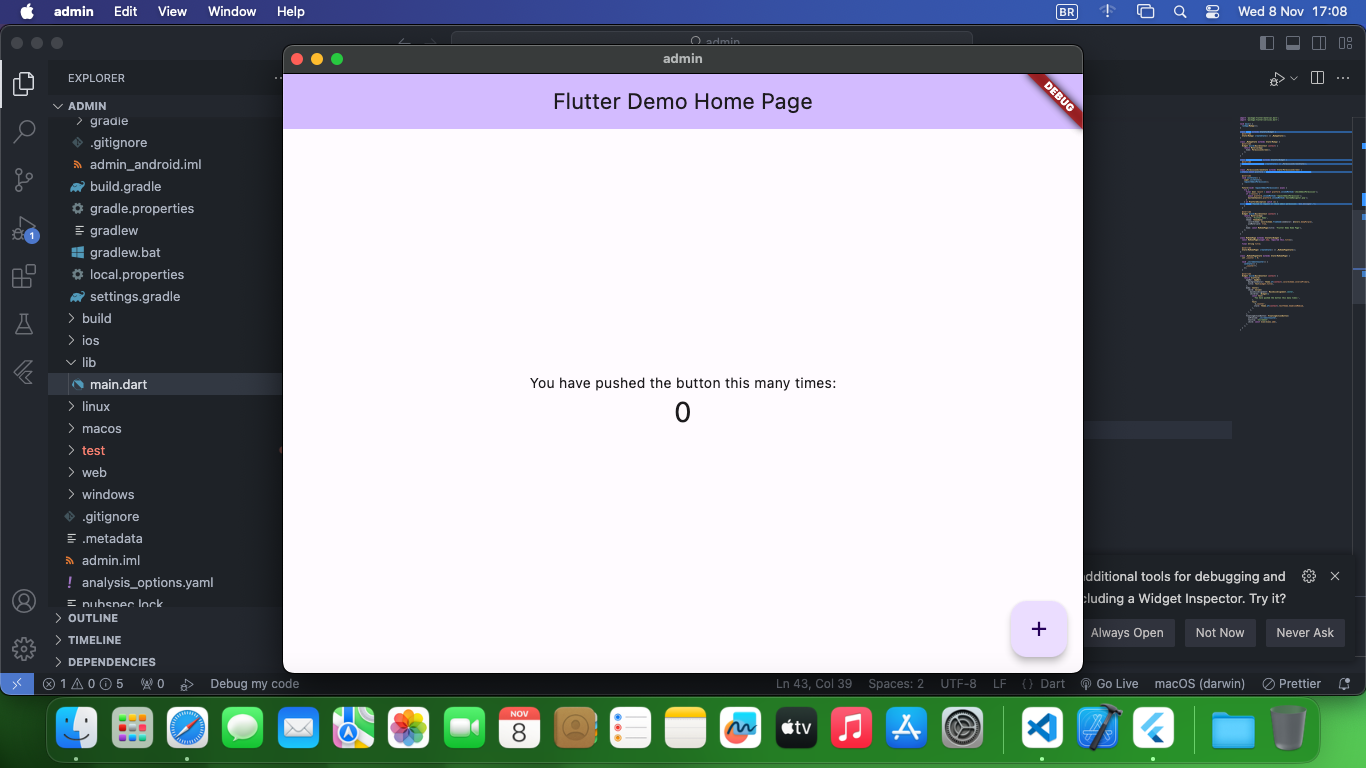Open the Testing flask view
Viewport: 1366px width, 768px height.
24,324
